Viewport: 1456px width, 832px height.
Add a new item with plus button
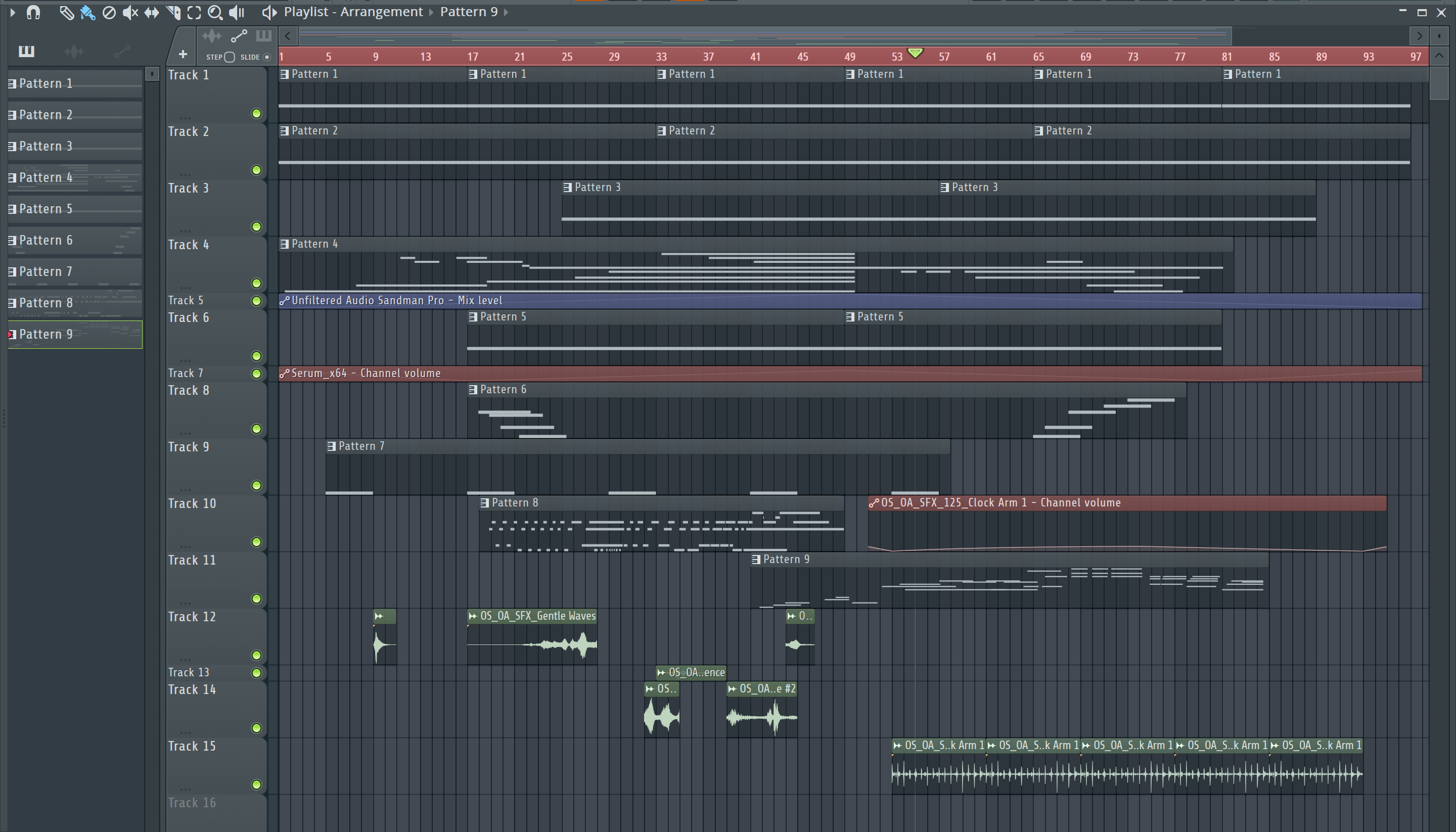pyautogui.click(x=183, y=54)
